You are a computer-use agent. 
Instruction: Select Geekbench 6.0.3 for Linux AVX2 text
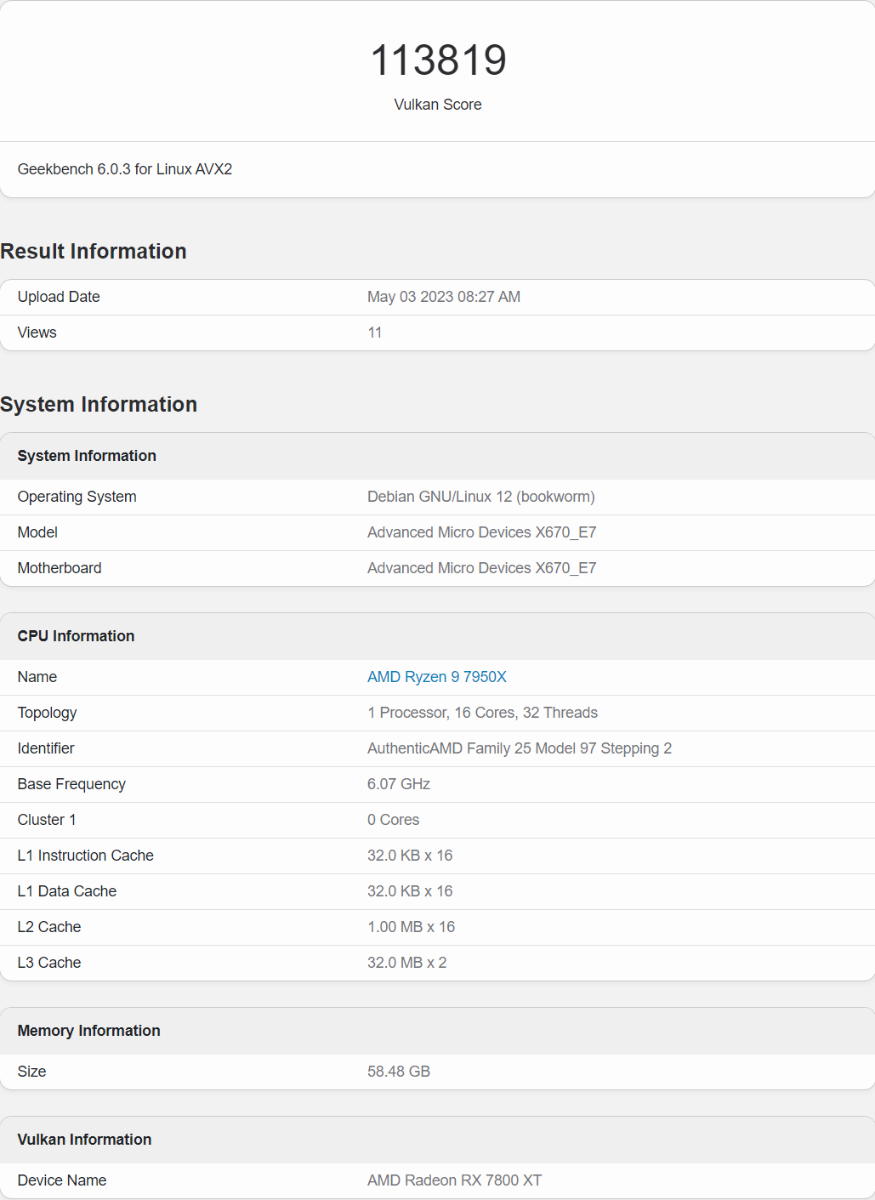[x=125, y=169]
